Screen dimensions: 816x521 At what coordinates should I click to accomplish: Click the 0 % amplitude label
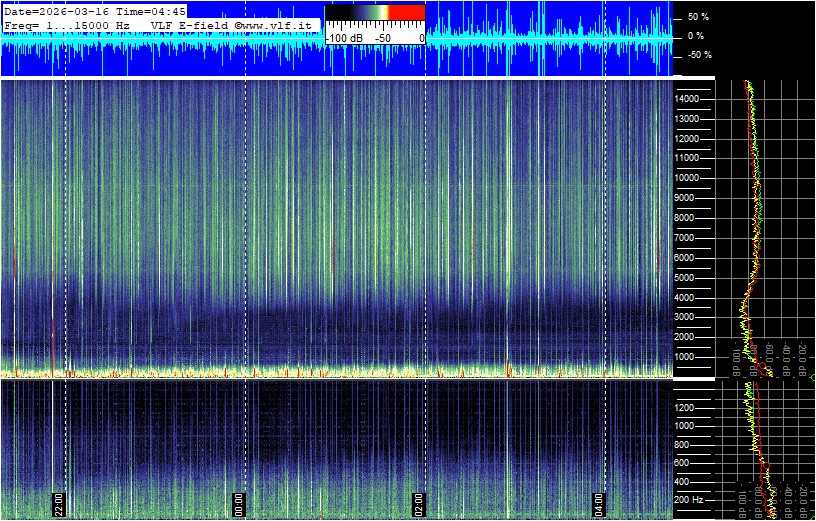coord(695,36)
